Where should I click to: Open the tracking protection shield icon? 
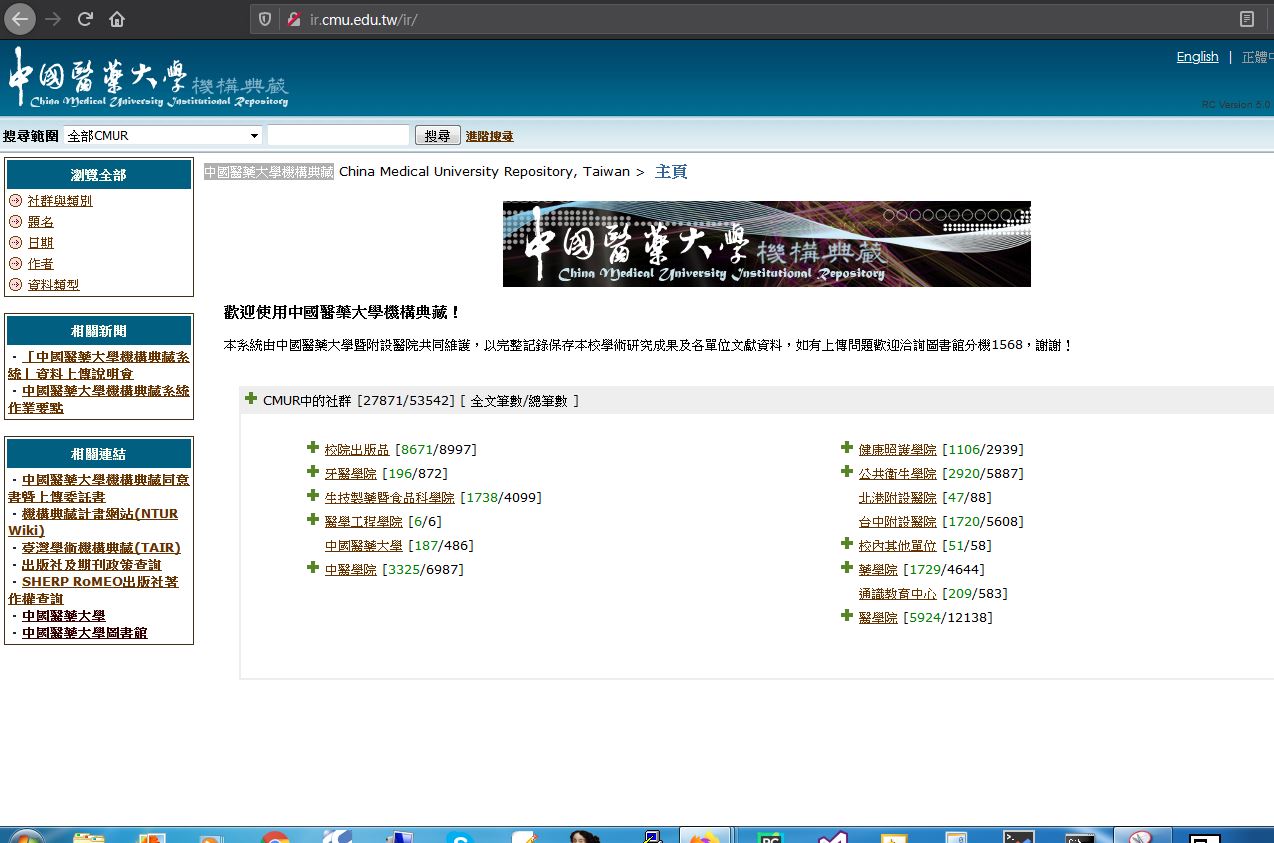pos(265,19)
